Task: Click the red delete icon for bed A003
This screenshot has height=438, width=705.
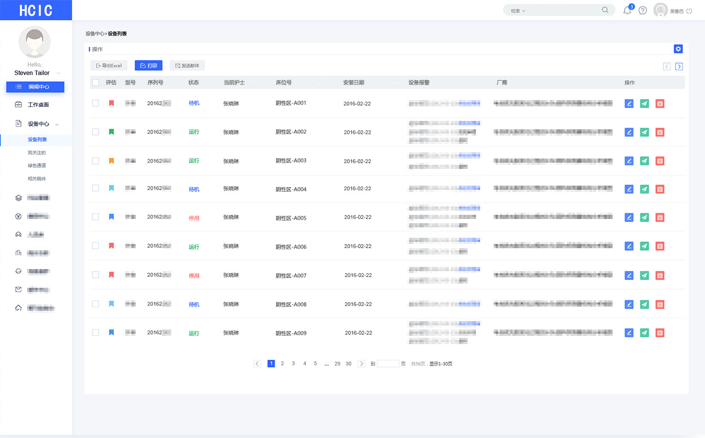Action: click(x=660, y=161)
